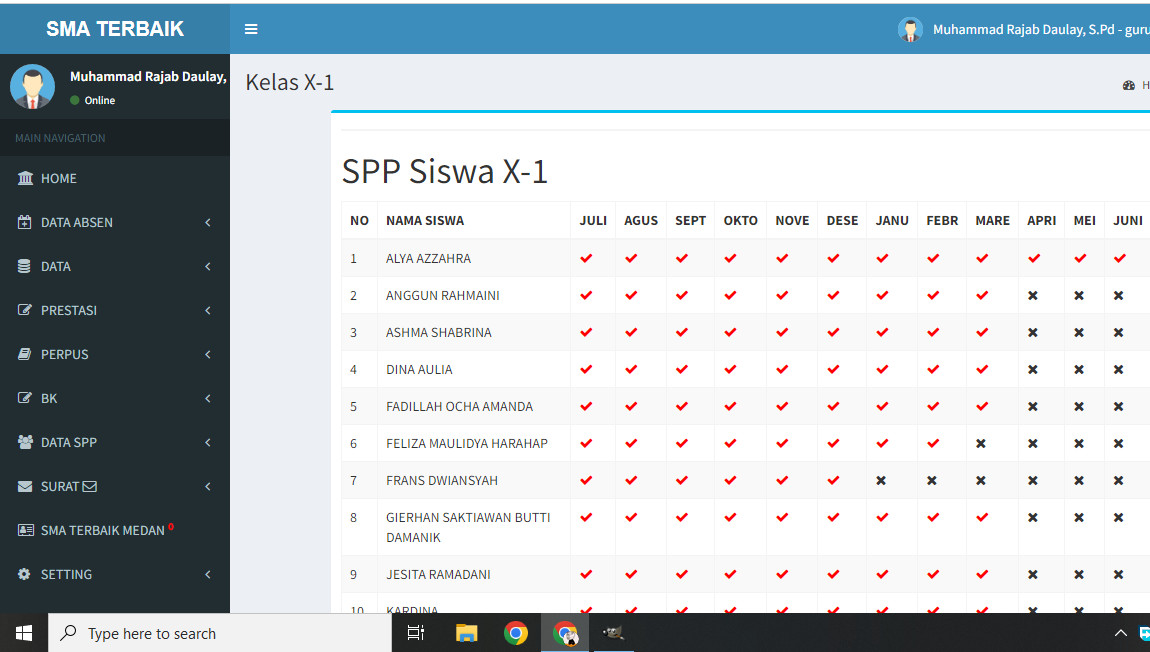
Task: Click the DATA ABSEN calendar icon
Action: pyautogui.click(x=26, y=222)
